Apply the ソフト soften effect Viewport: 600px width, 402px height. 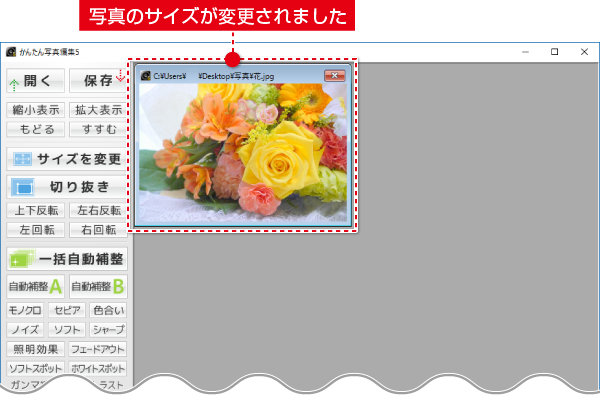click(67, 330)
